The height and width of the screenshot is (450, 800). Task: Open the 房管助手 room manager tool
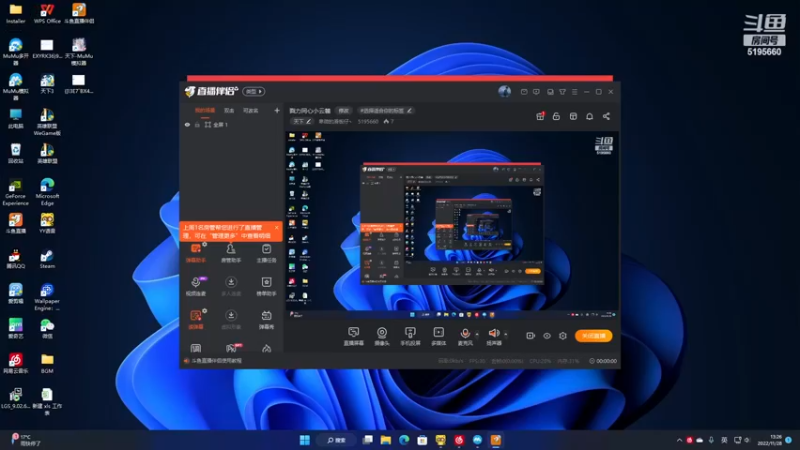[x=231, y=253]
